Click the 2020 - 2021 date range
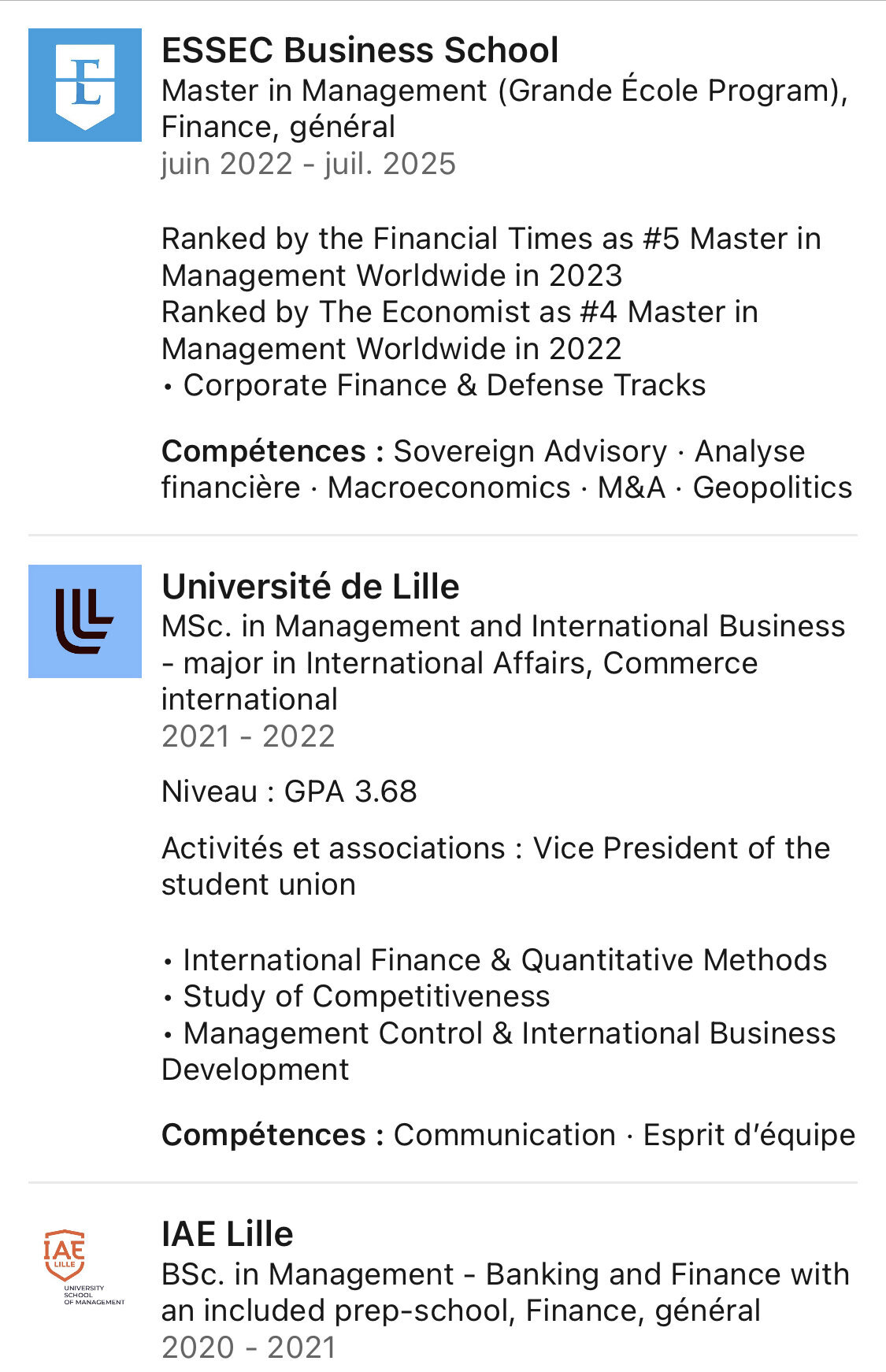Screen dimensions: 886x1372 pos(249,1348)
